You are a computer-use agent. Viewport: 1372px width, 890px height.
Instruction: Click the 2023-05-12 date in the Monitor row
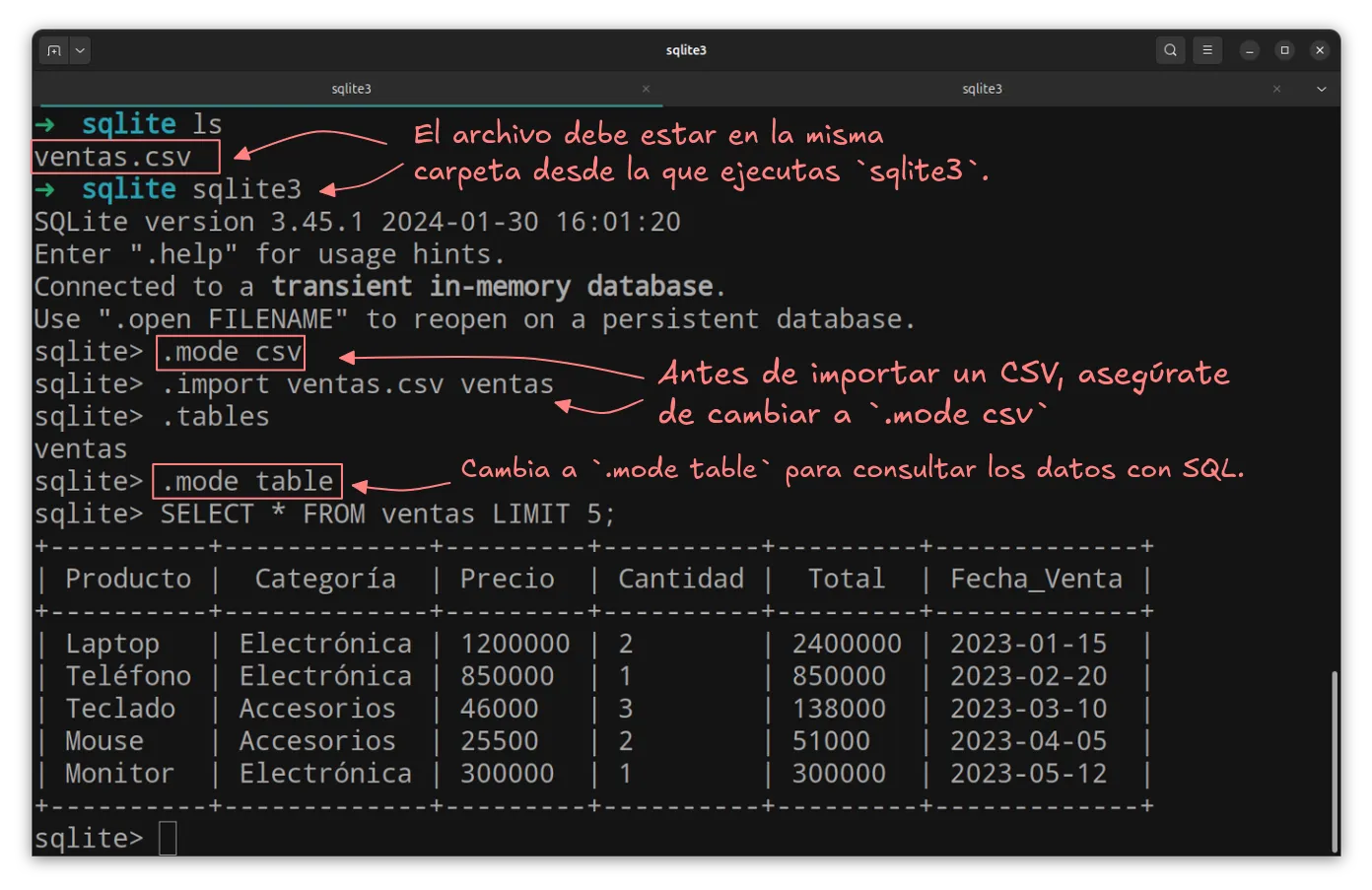[1028, 774]
